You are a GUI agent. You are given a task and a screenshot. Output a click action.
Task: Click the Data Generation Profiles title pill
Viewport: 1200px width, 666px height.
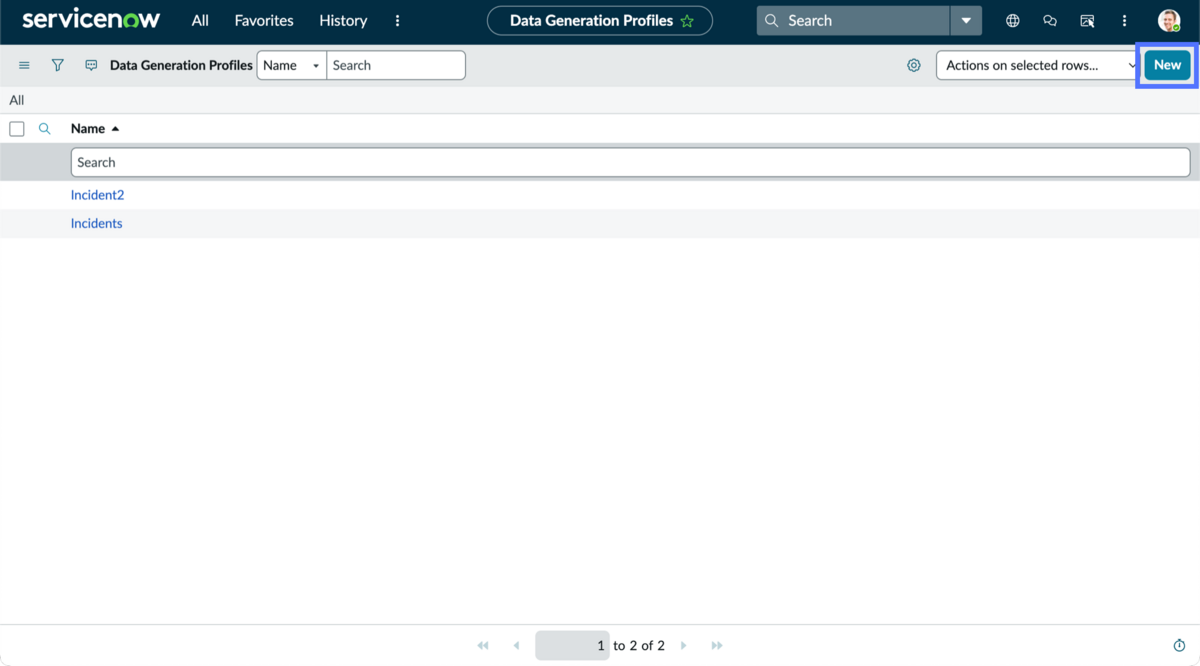pos(600,21)
